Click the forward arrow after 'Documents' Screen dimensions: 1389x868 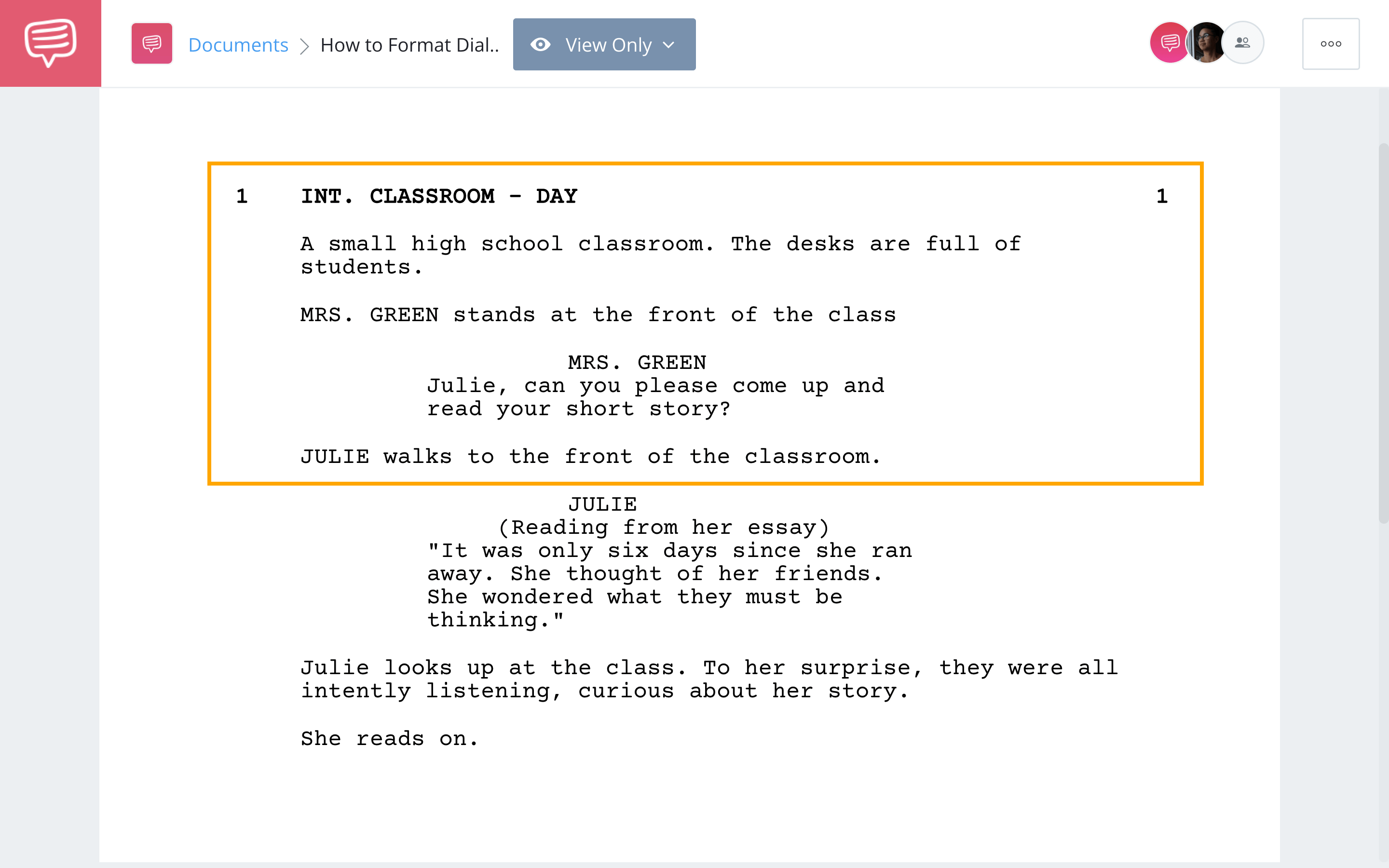(306, 43)
